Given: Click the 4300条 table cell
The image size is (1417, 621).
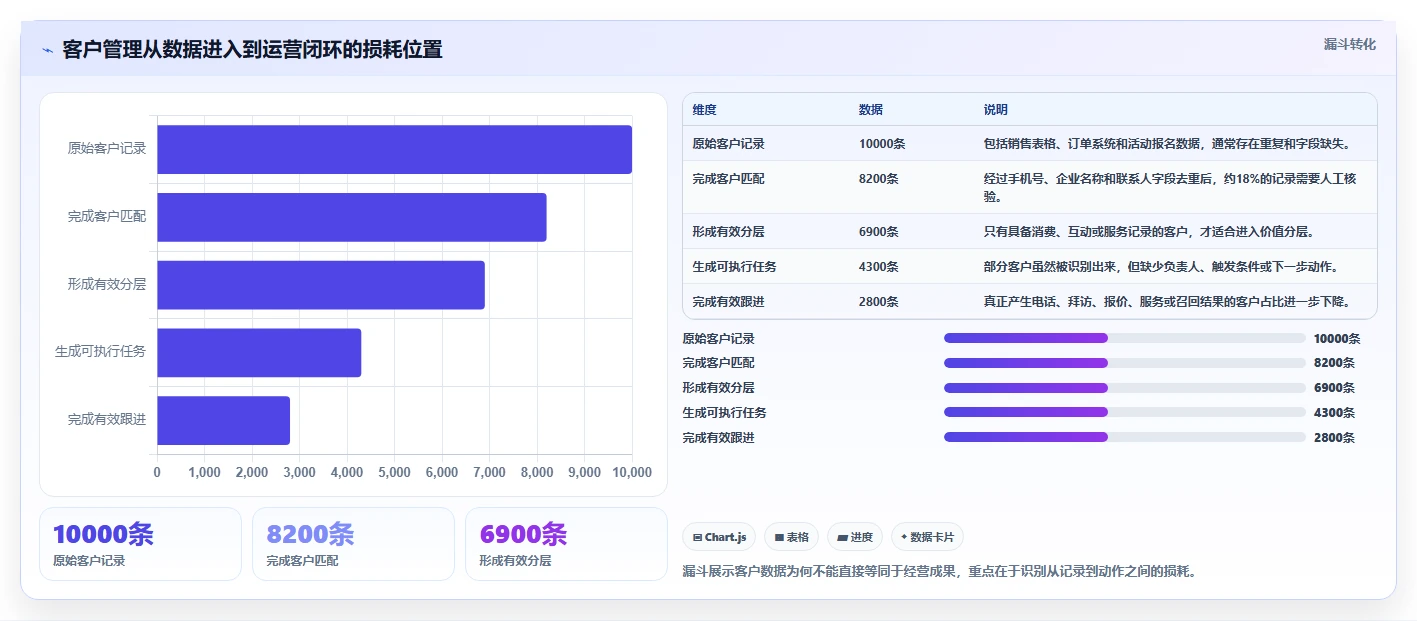Looking at the screenshot, I should 878,267.
